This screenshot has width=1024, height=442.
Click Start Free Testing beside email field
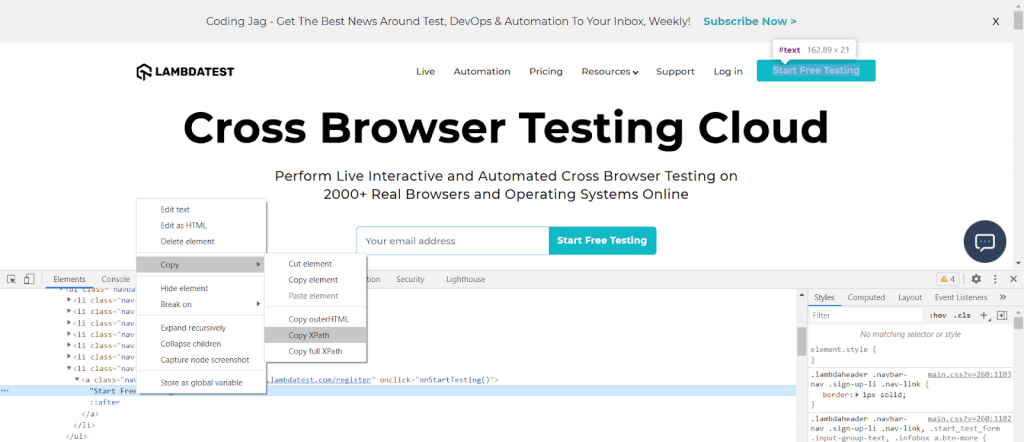click(x=602, y=241)
